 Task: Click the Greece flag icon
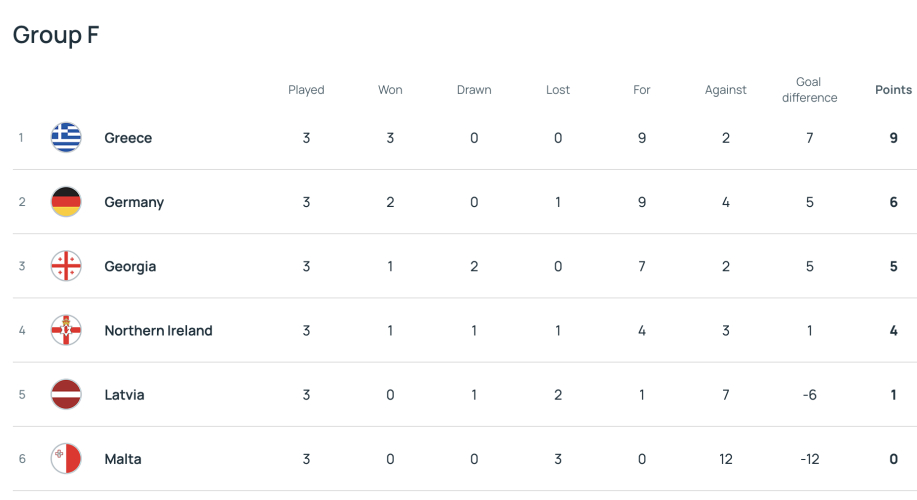[x=66, y=138]
